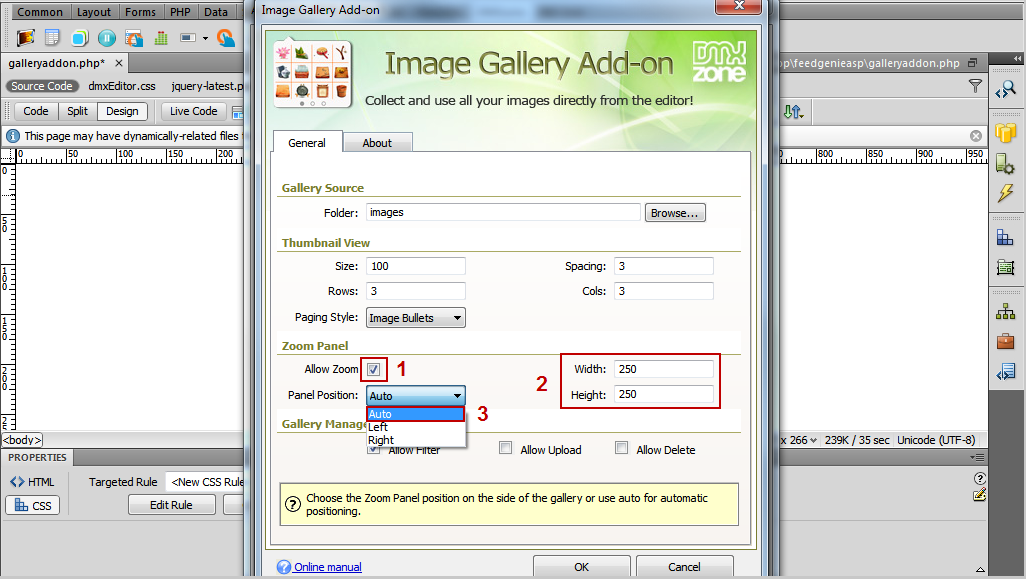Open the Targeted Rule dropdown
The image size is (1026, 579).
pyautogui.click(x=205, y=482)
